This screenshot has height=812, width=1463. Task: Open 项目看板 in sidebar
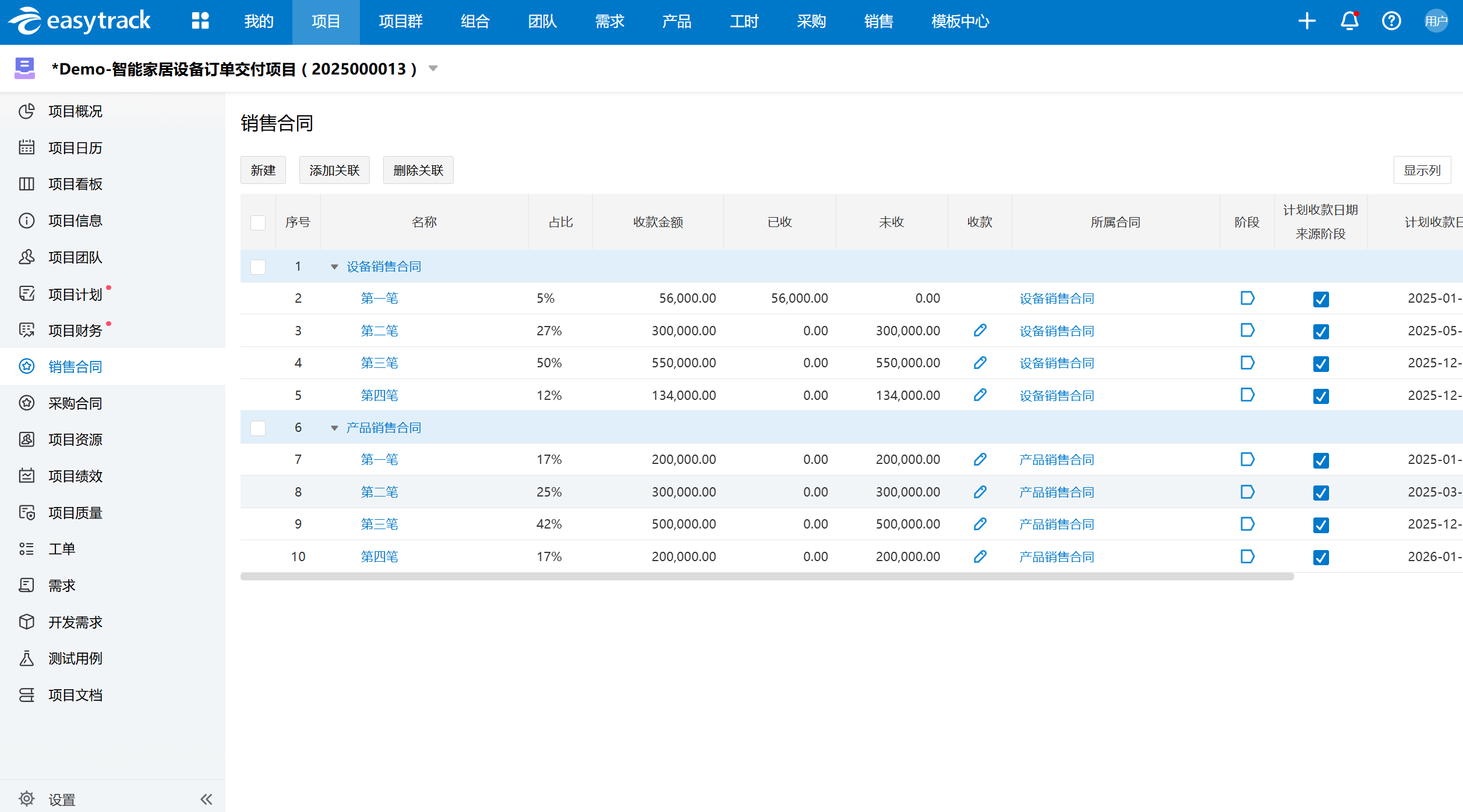(75, 184)
